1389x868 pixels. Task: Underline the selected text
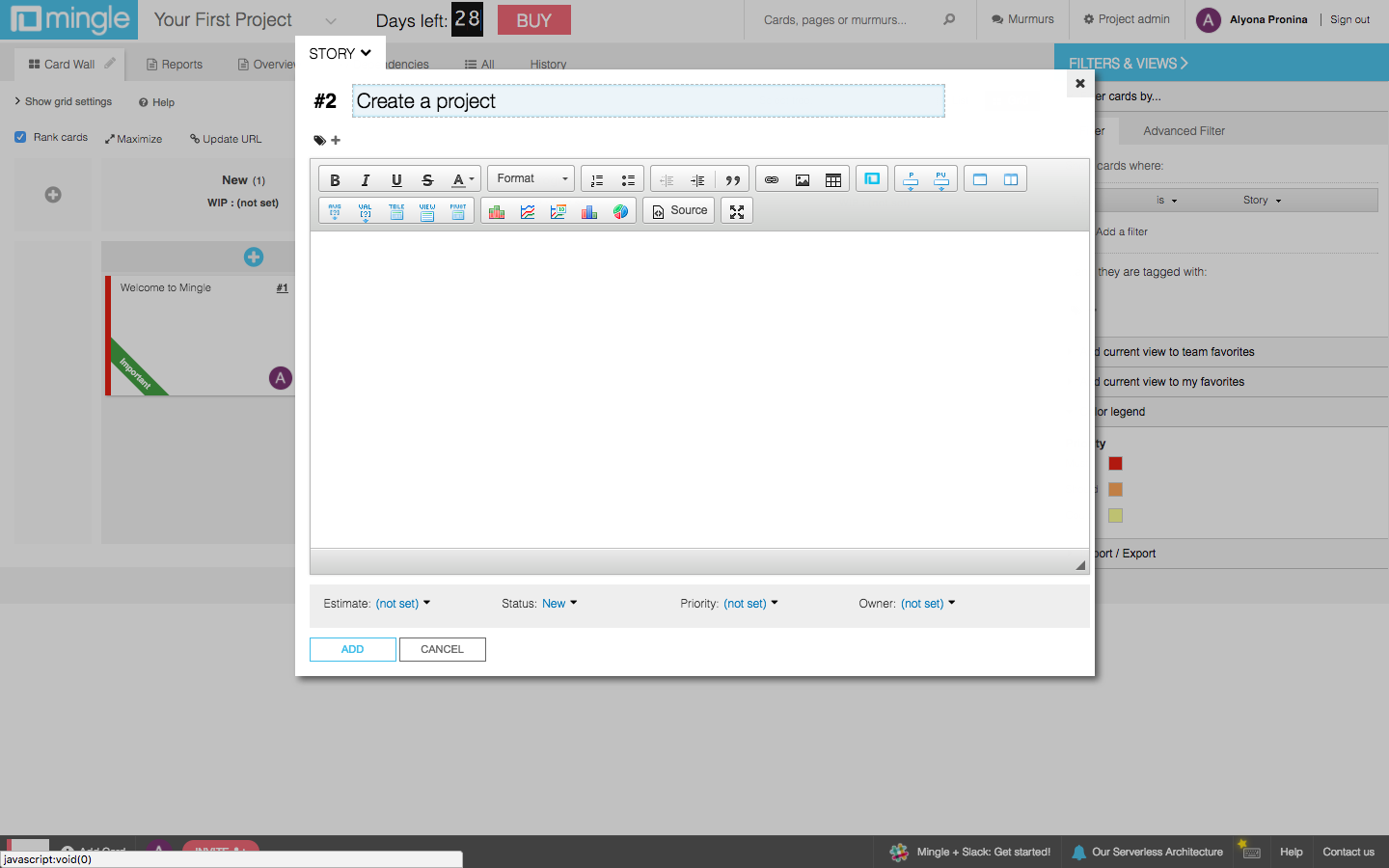(x=396, y=179)
